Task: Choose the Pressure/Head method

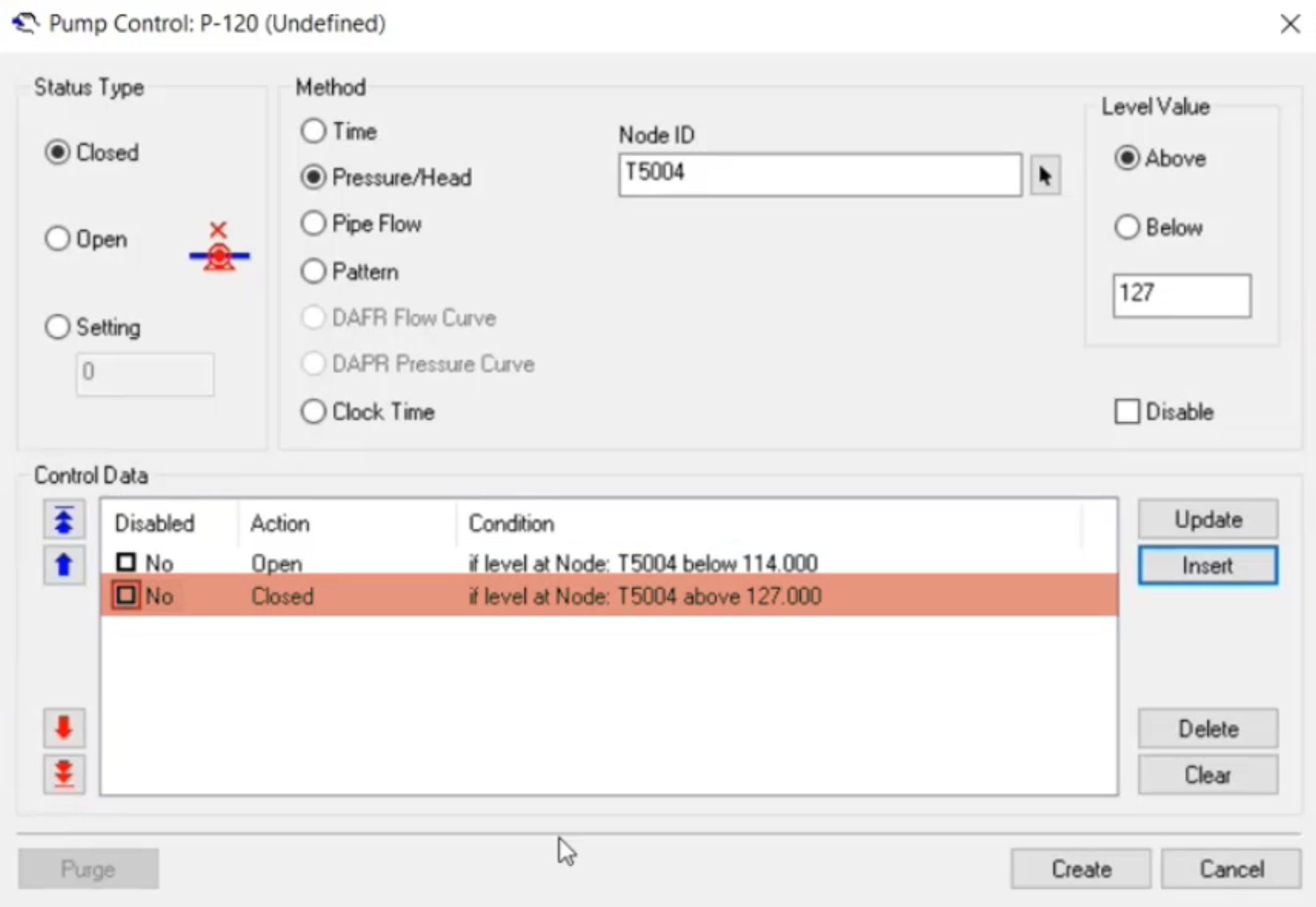Action: pos(386,177)
